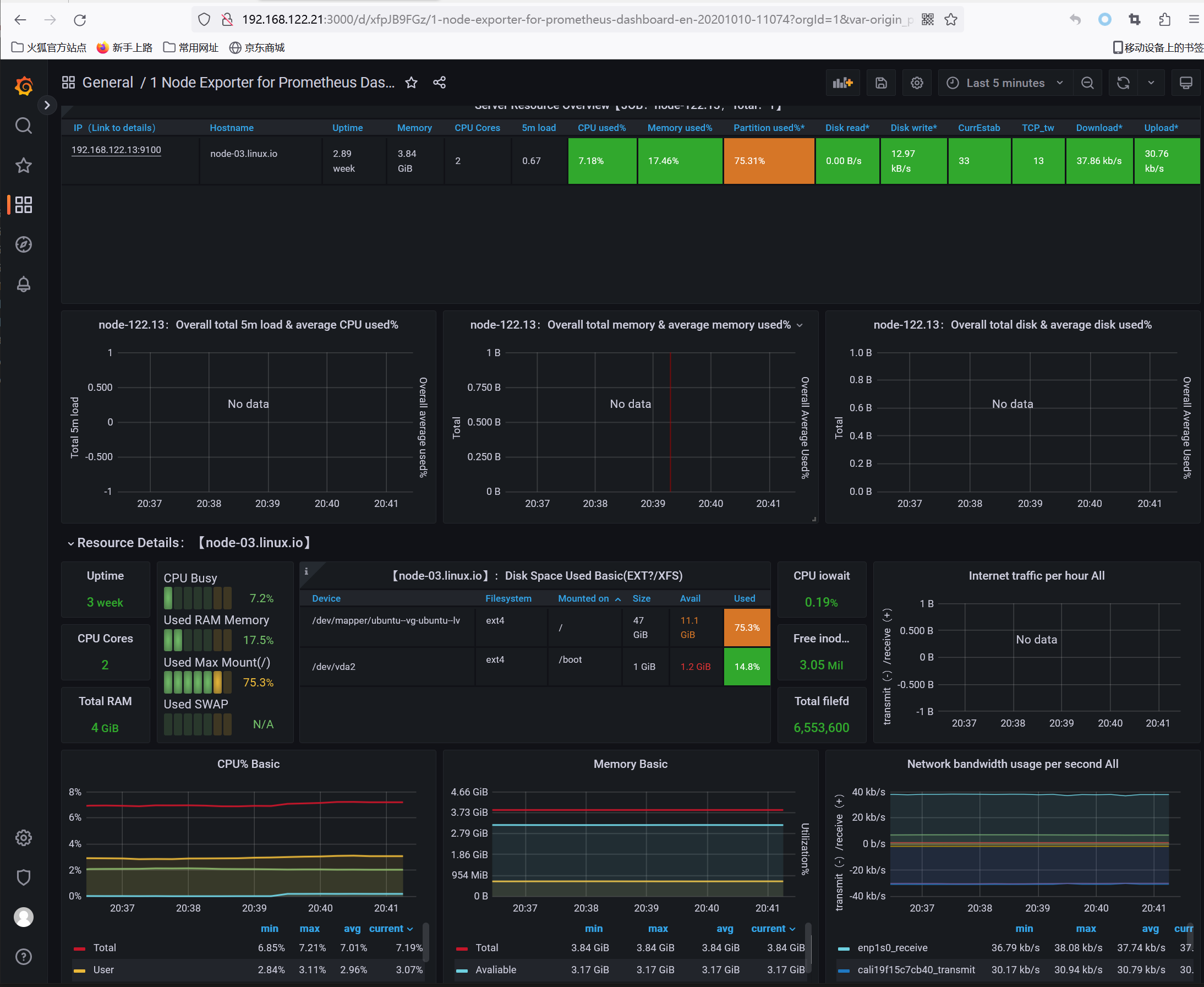Open Alerting bell in sidebar
Image resolution: width=1204 pixels, height=987 pixels.
[23, 284]
